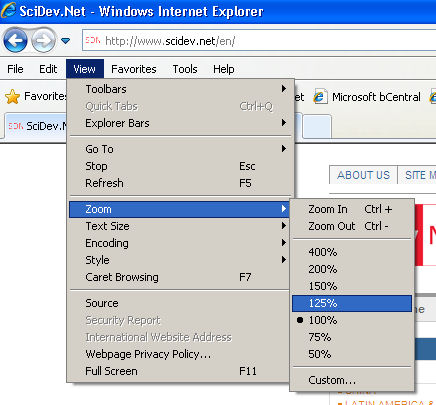The height and width of the screenshot is (405, 436).
Task: Choose Full Screen from View menu
Action: (179, 371)
